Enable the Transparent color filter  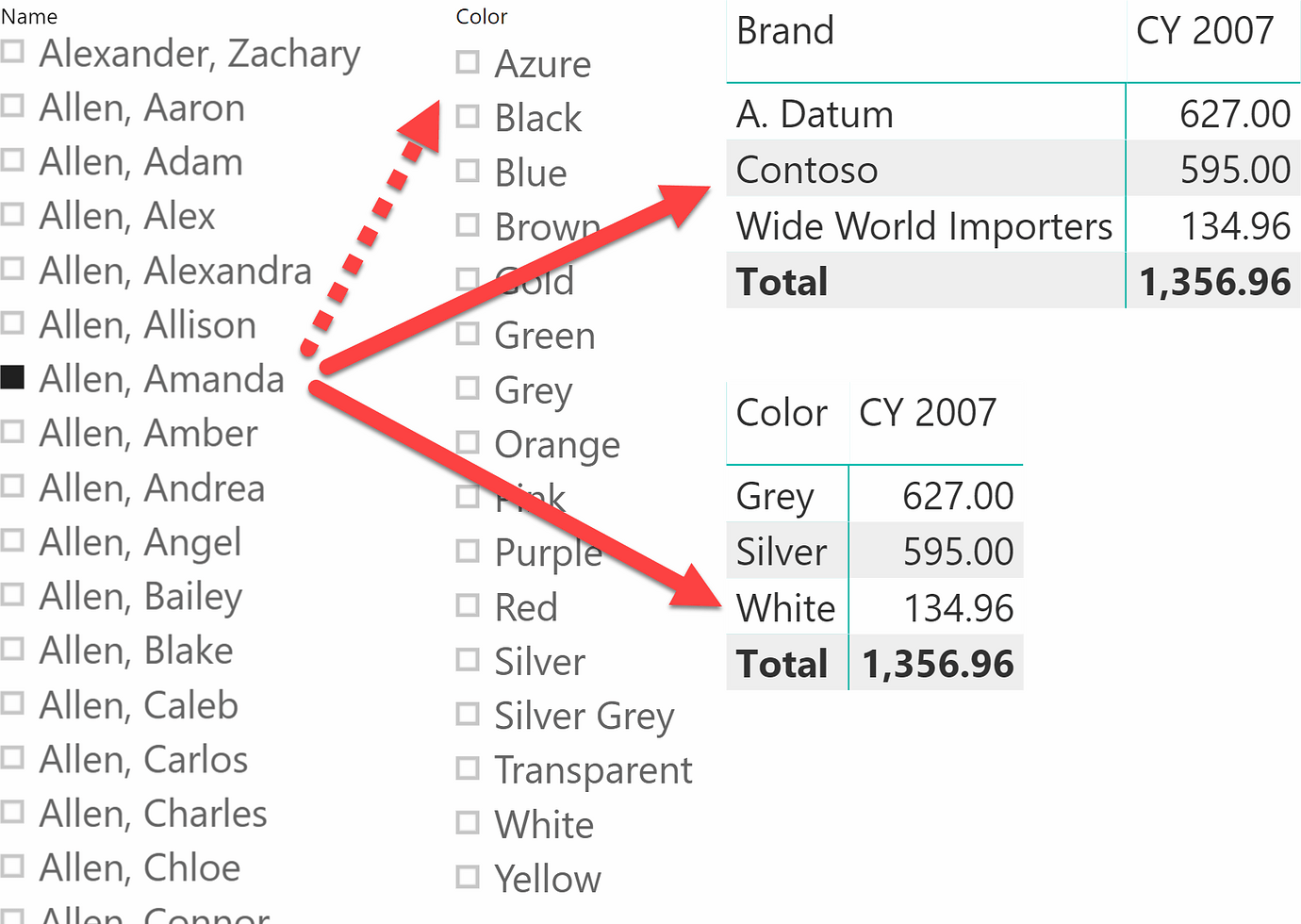(468, 768)
